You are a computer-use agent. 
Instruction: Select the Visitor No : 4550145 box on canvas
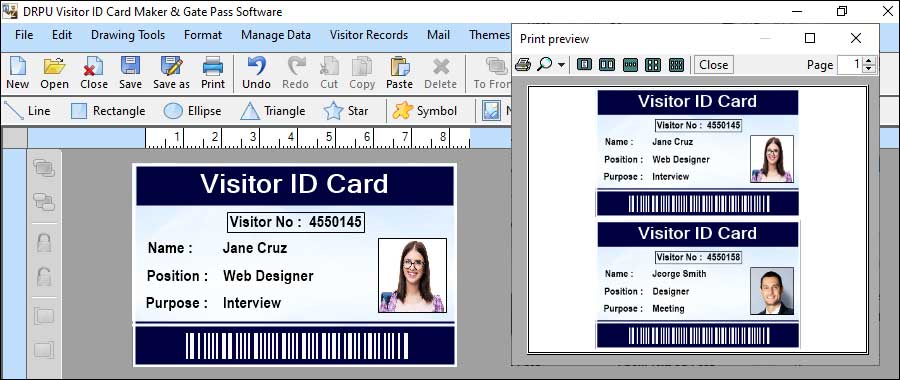coord(296,223)
